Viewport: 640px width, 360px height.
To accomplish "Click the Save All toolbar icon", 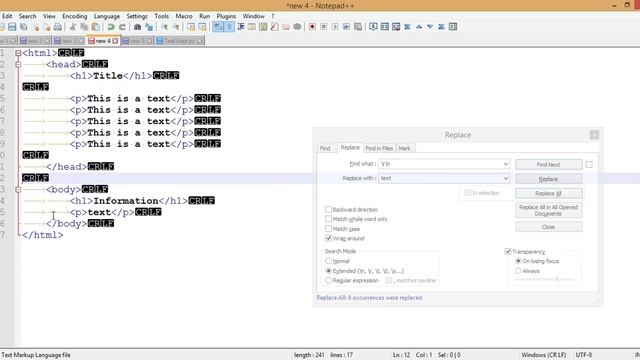I will [x=24, y=27].
